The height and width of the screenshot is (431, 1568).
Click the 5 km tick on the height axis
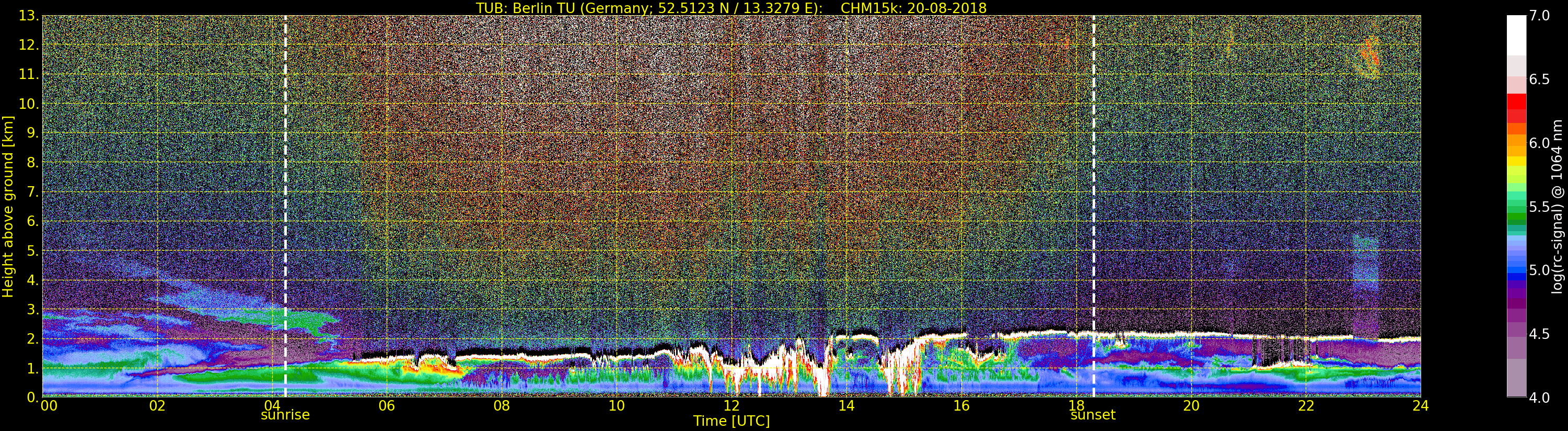click(x=32, y=251)
